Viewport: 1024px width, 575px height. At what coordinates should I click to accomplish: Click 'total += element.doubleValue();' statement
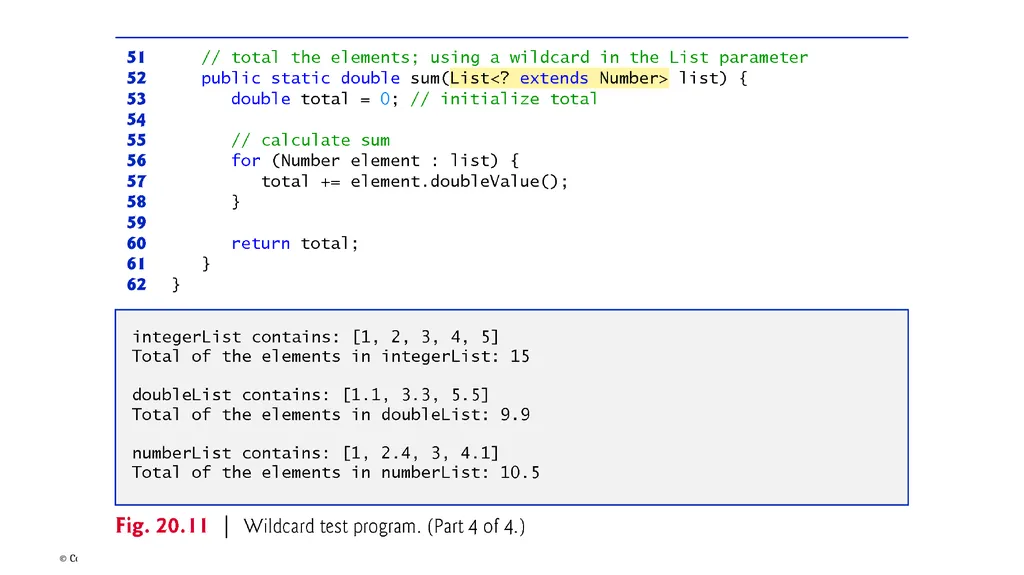415,182
